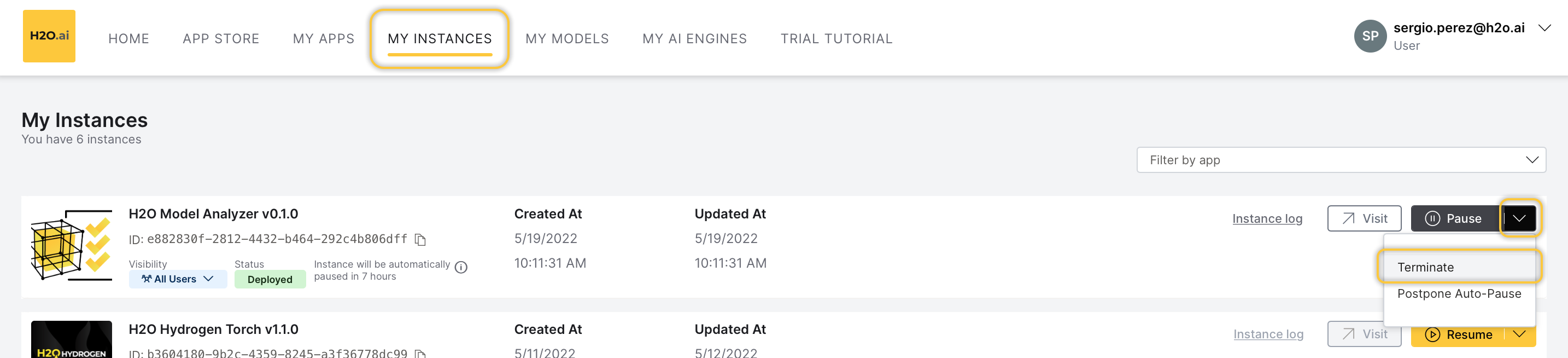
Task: Switch to the App Store tab
Action: (x=221, y=38)
